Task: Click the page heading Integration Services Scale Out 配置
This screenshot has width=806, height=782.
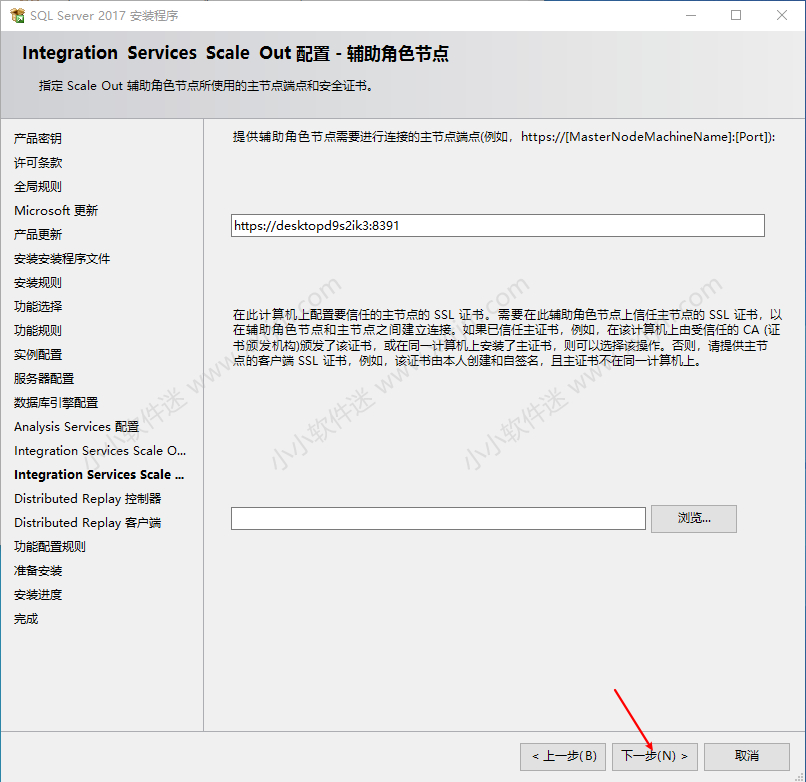Action: 235,53
